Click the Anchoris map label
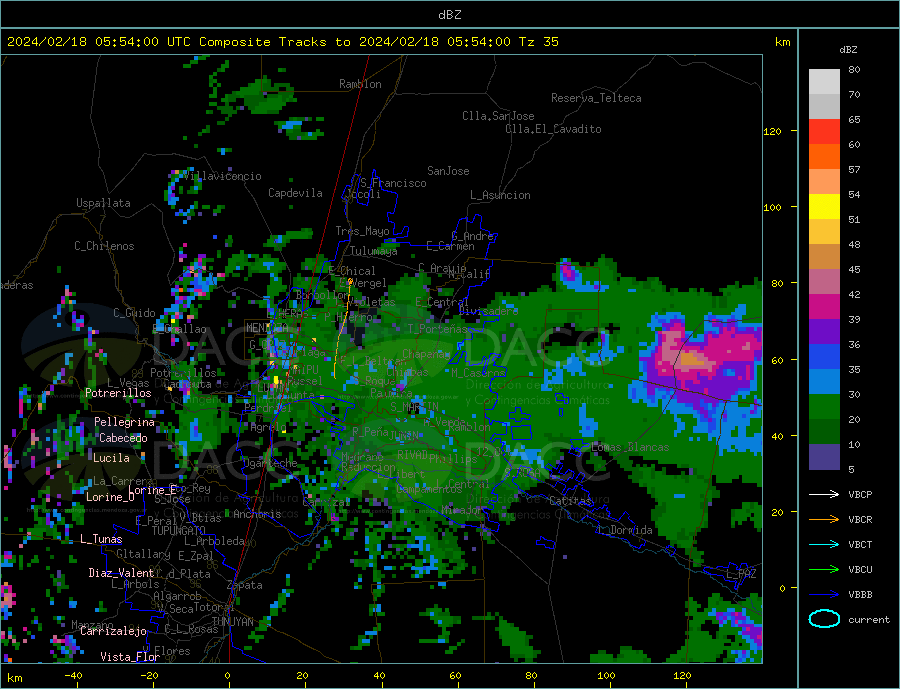Screen dimensions: 900x689 (x=257, y=514)
